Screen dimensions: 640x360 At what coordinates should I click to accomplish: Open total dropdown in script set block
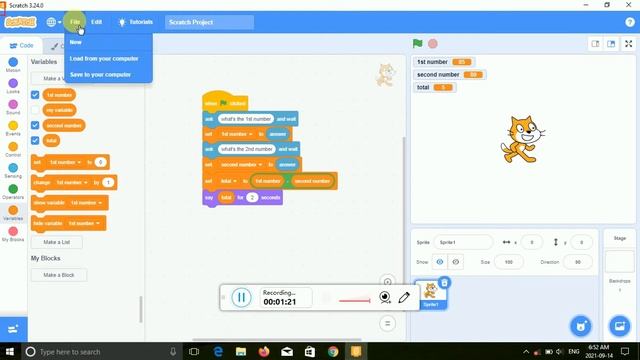click(x=229, y=181)
